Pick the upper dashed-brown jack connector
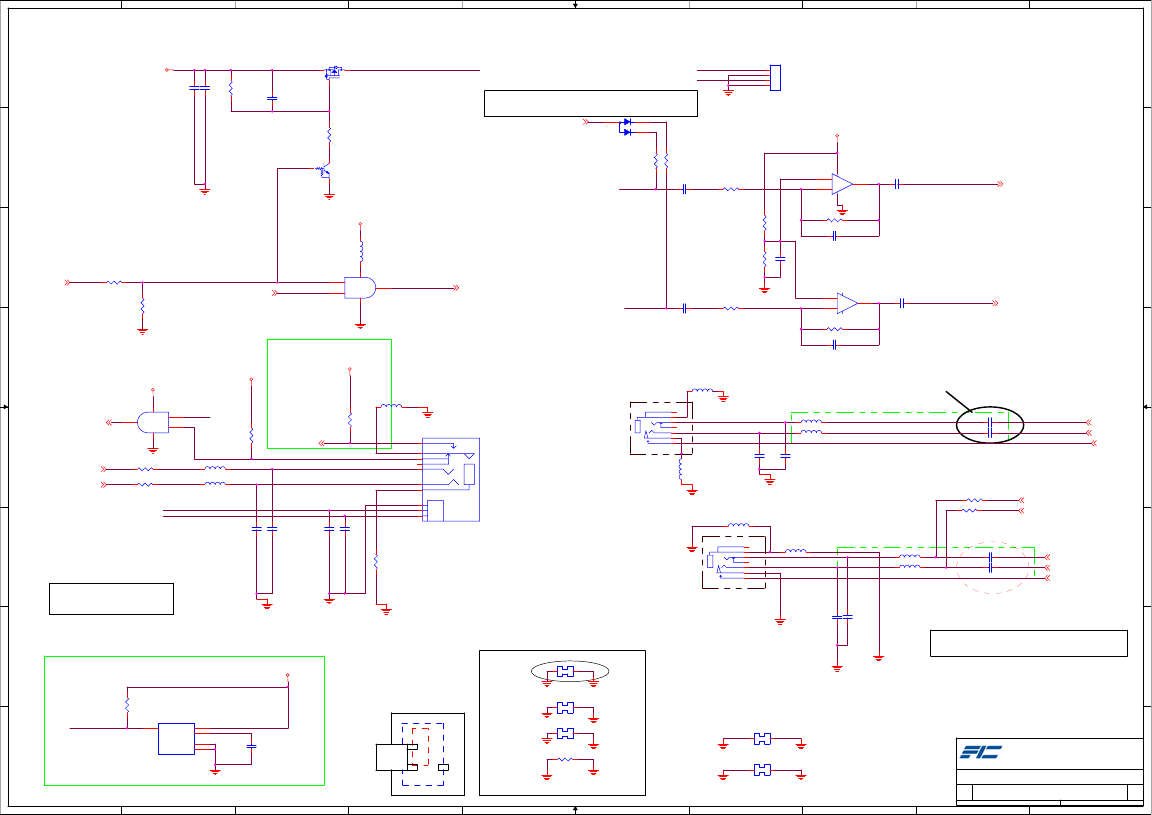1152x815 pixels. tap(661, 428)
